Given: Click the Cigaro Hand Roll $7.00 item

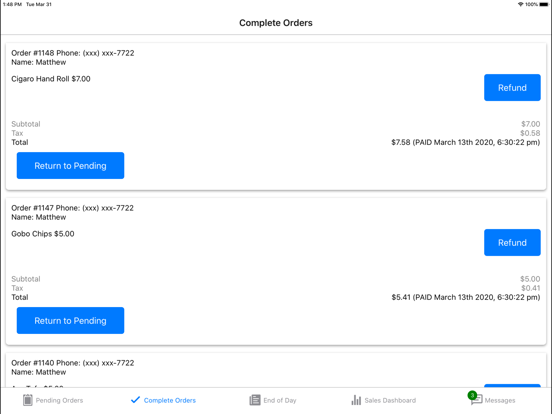Looking at the screenshot, I should (51, 79).
